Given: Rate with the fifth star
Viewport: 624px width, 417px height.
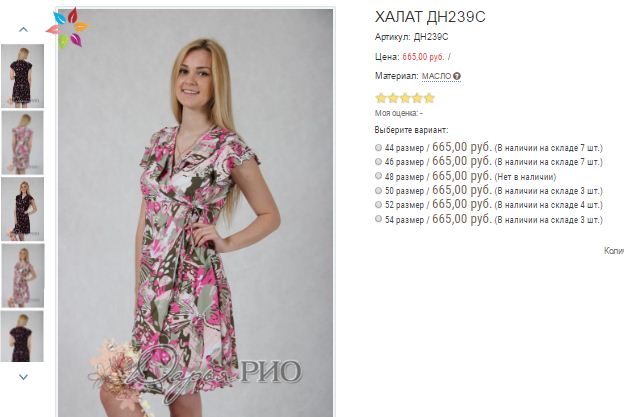Looking at the screenshot, I should [x=429, y=98].
